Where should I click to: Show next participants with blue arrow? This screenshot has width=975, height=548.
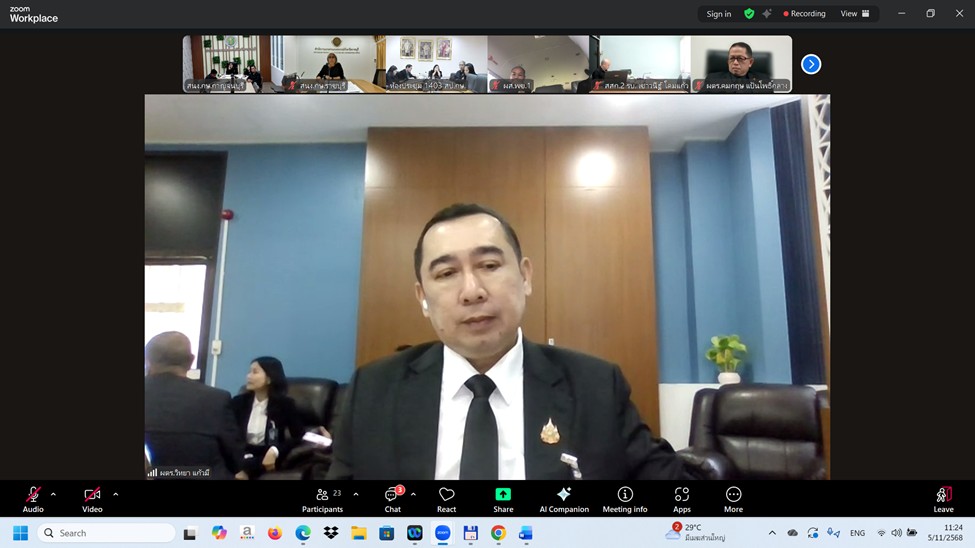(x=811, y=64)
